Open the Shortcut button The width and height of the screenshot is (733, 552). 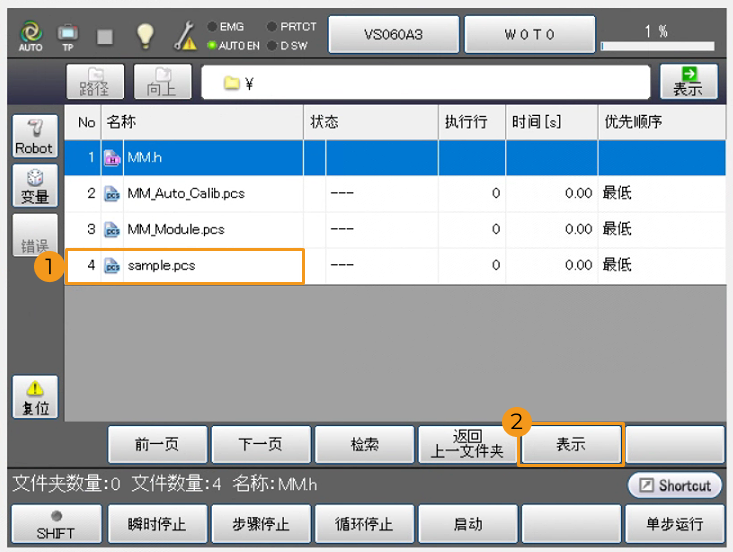[x=675, y=485]
